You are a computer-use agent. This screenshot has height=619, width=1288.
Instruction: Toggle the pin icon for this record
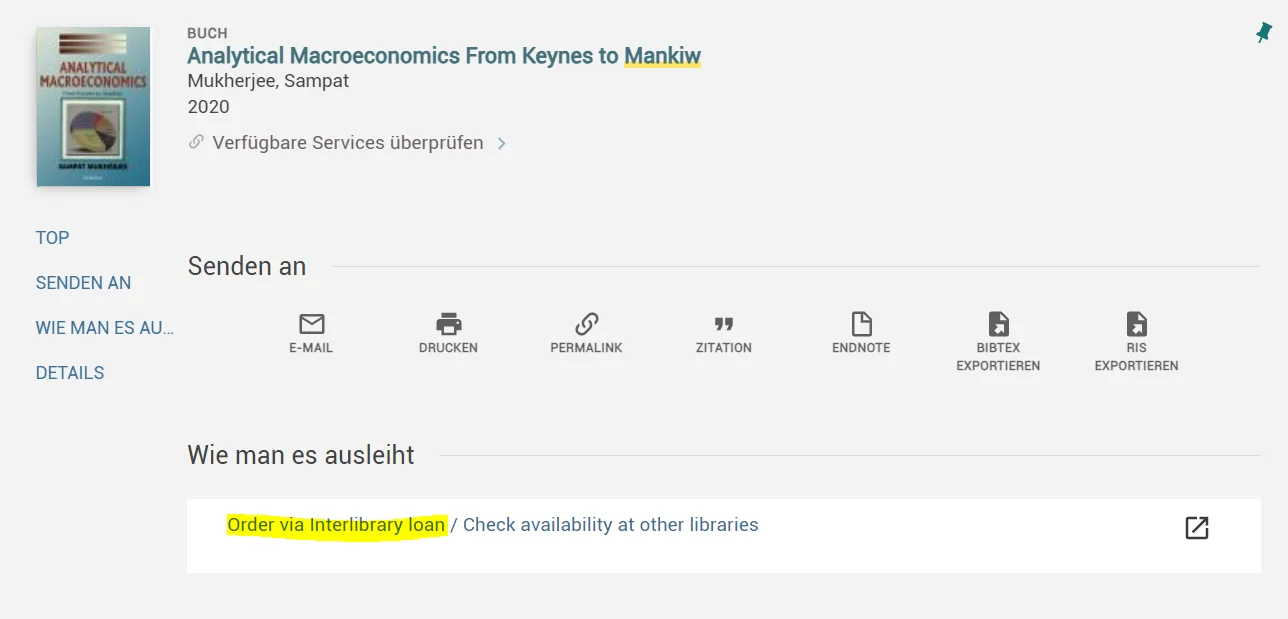tap(1264, 34)
